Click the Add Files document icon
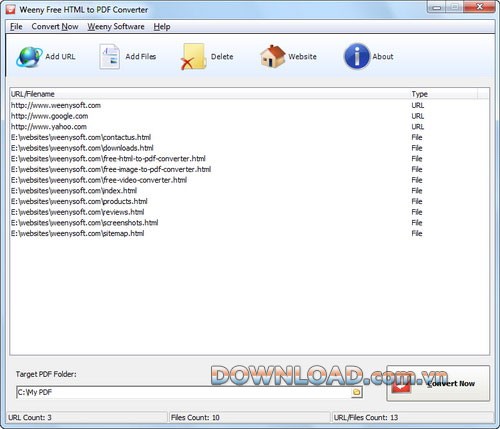 coord(109,57)
